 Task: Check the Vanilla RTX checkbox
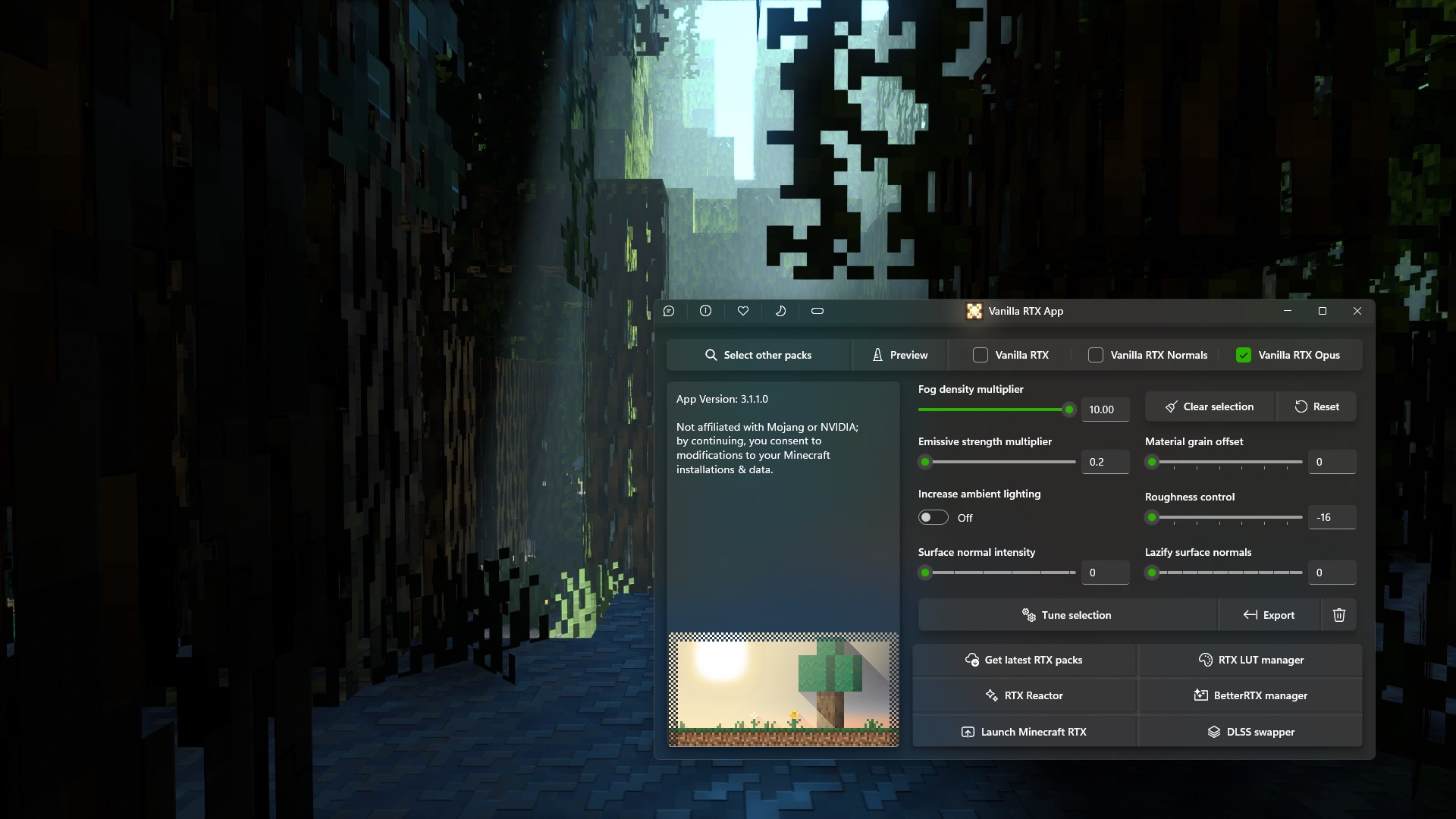(x=981, y=355)
